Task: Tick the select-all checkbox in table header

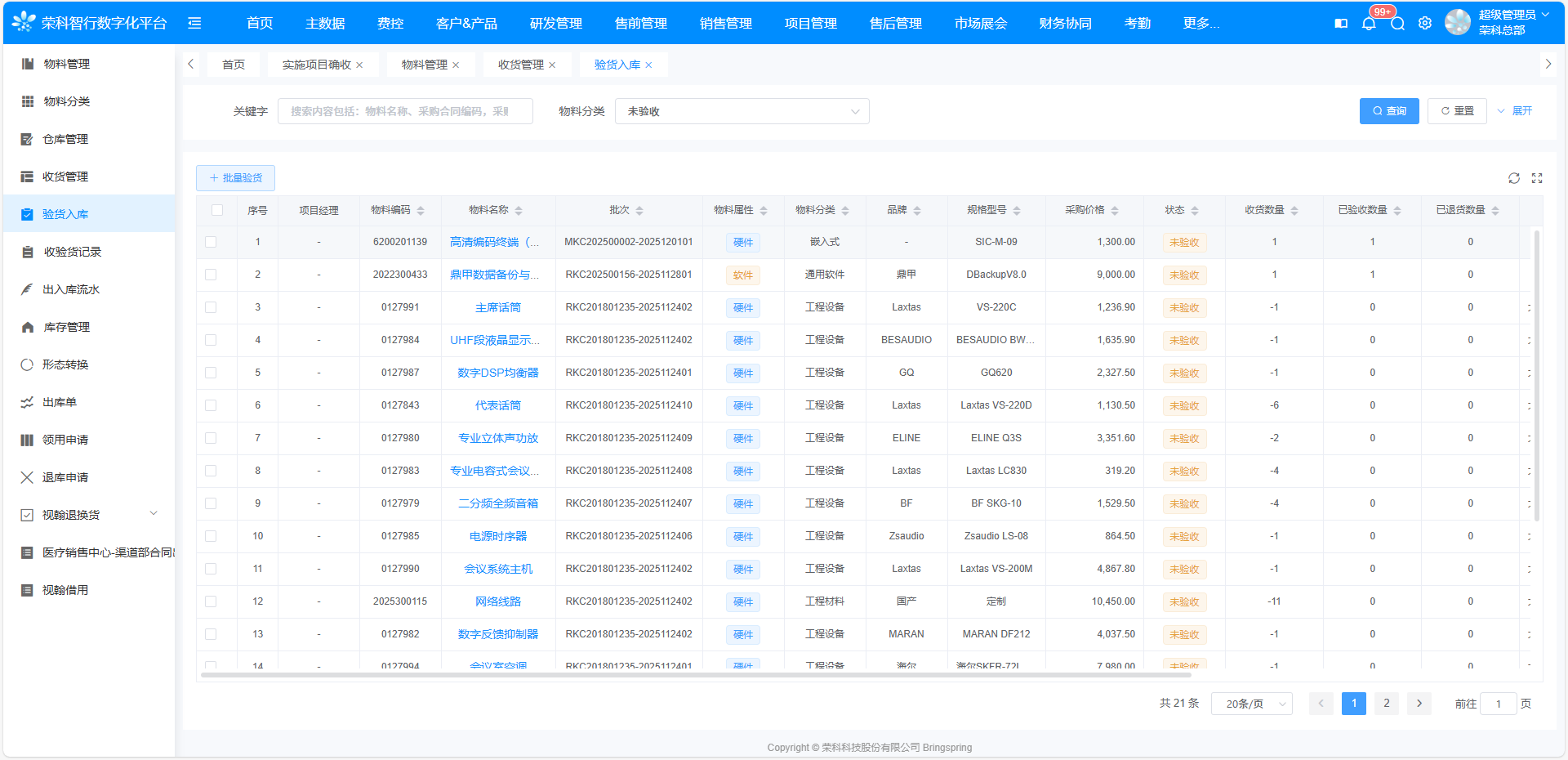Action: 217,210
